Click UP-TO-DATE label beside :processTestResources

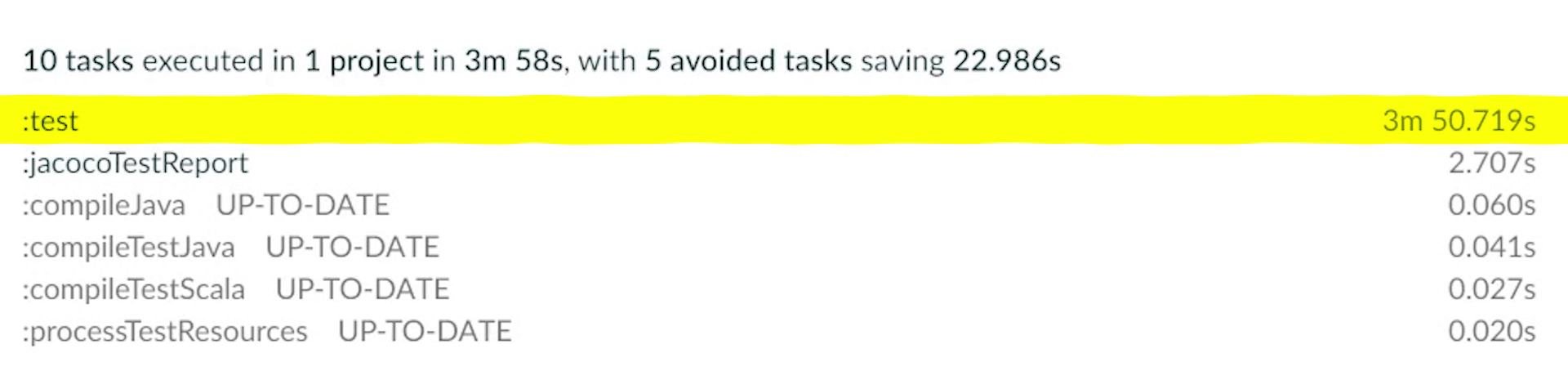[x=425, y=331]
